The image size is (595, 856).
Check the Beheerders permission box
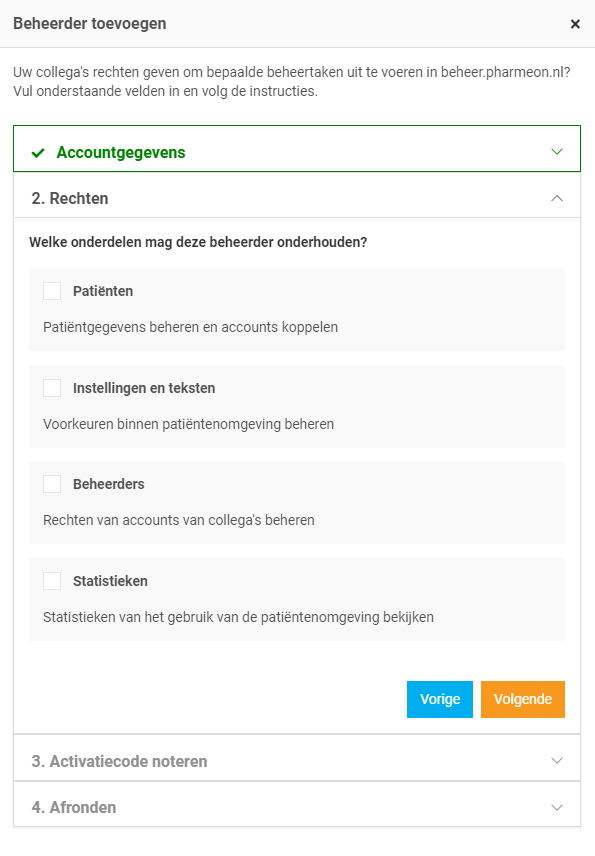pyautogui.click(x=52, y=484)
